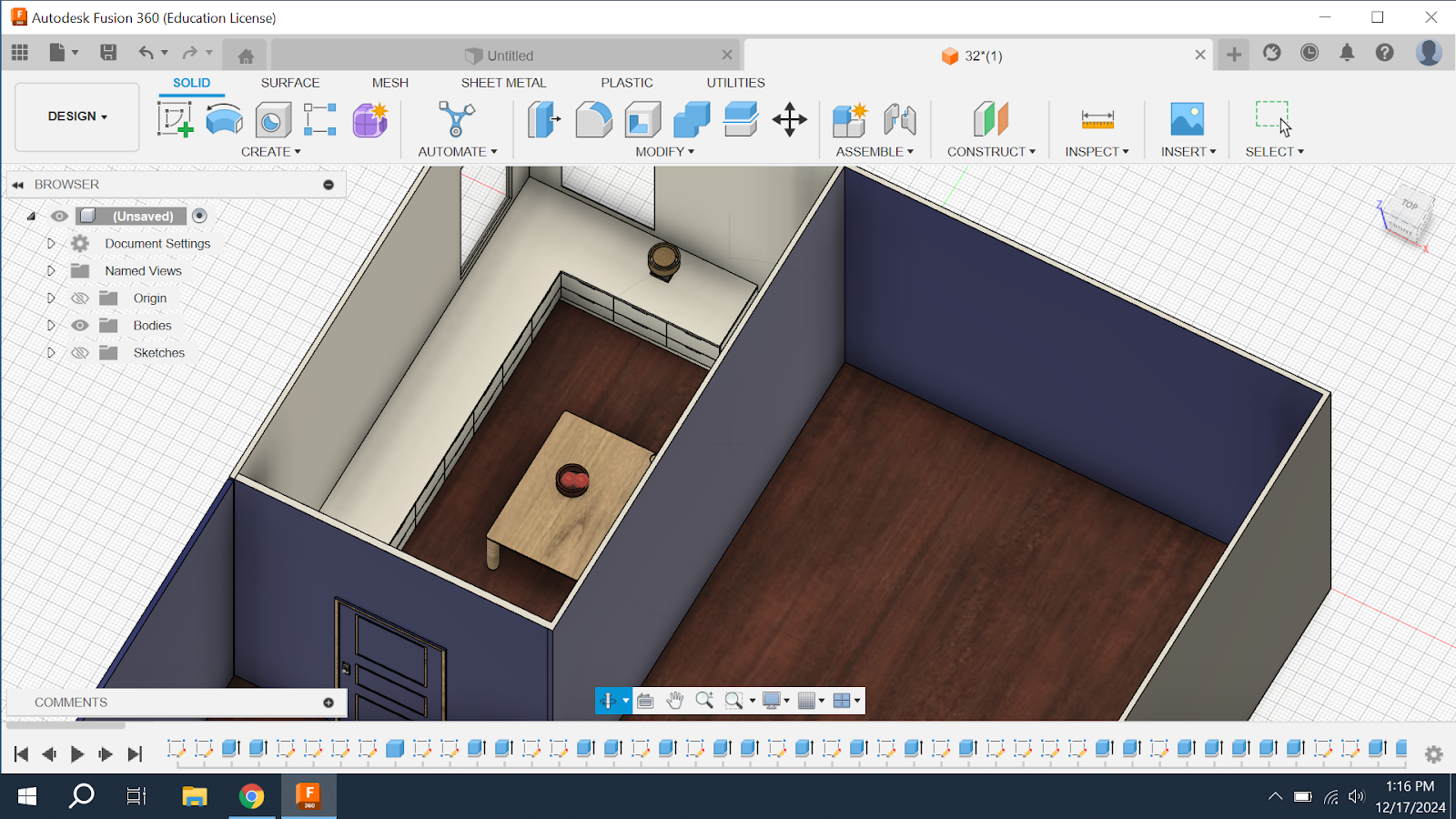Expand the Comments panel with its plus button

[x=329, y=703]
